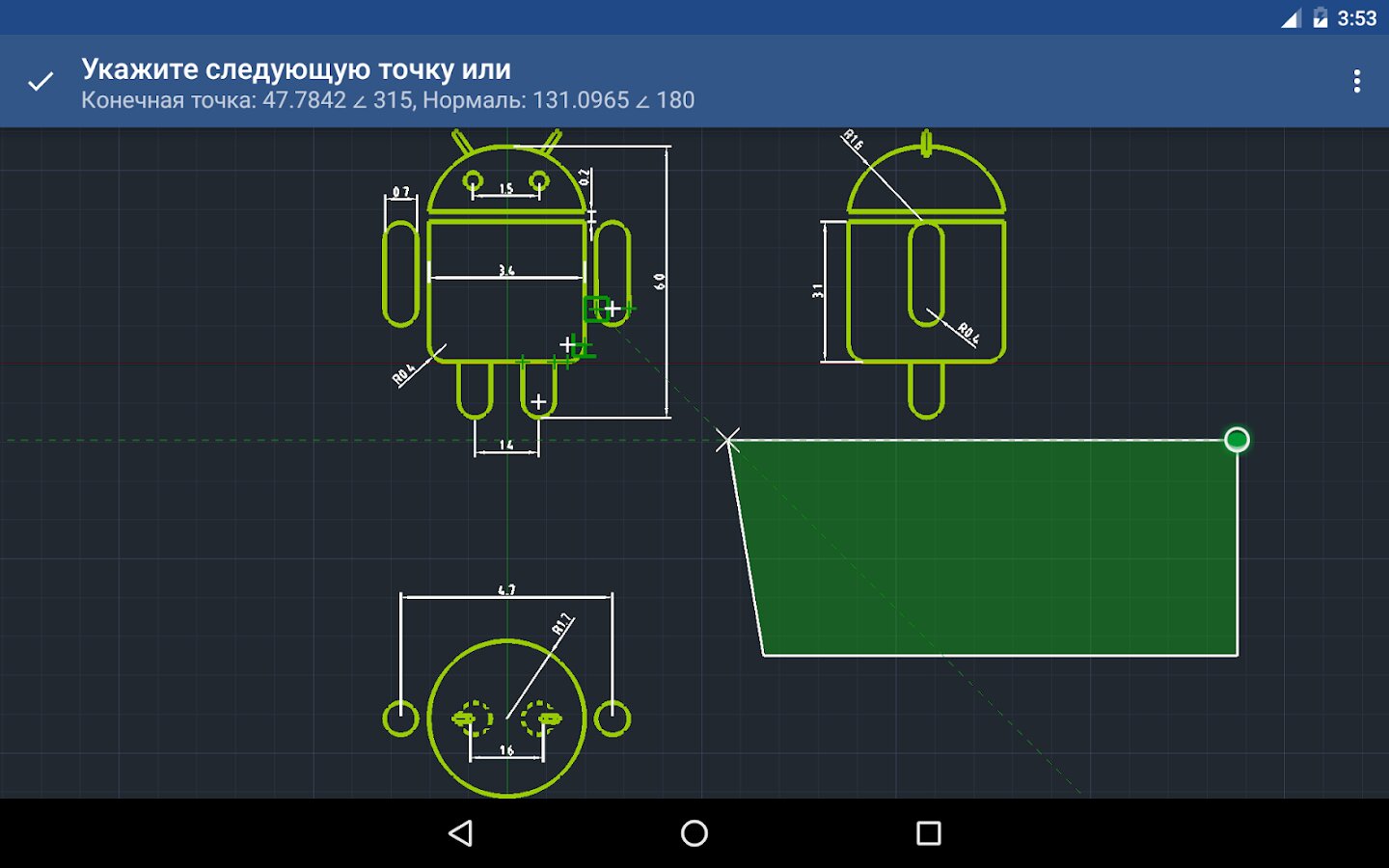
Task: Tap the Android back navigation button
Action: point(461,833)
